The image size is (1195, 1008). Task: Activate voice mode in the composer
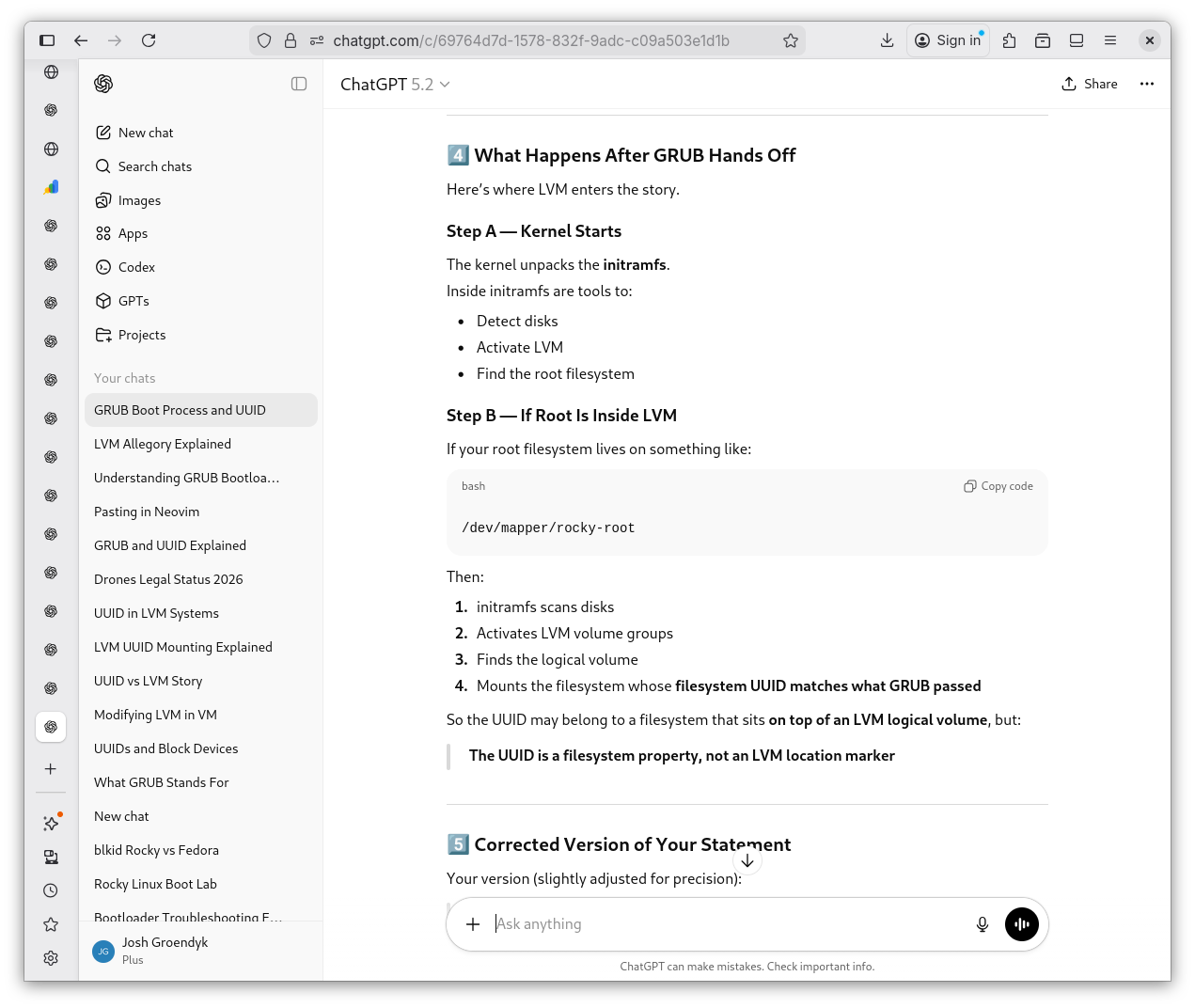tap(1021, 924)
